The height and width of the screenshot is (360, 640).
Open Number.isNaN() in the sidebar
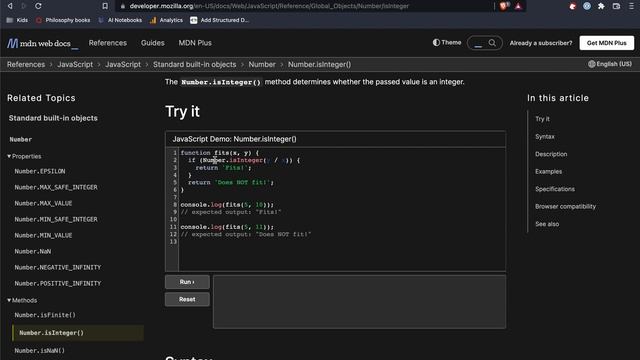[x=40, y=351]
